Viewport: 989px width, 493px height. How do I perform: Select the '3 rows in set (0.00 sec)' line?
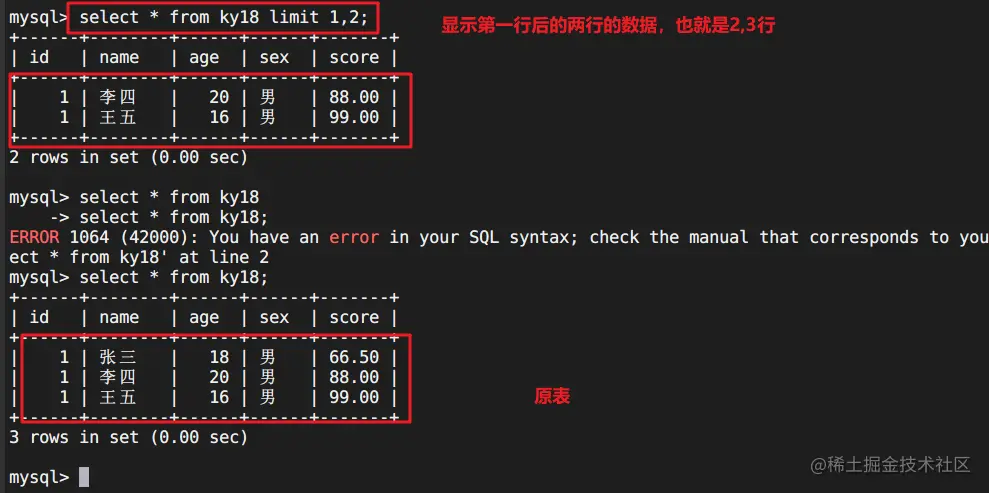pyautogui.click(x=129, y=437)
